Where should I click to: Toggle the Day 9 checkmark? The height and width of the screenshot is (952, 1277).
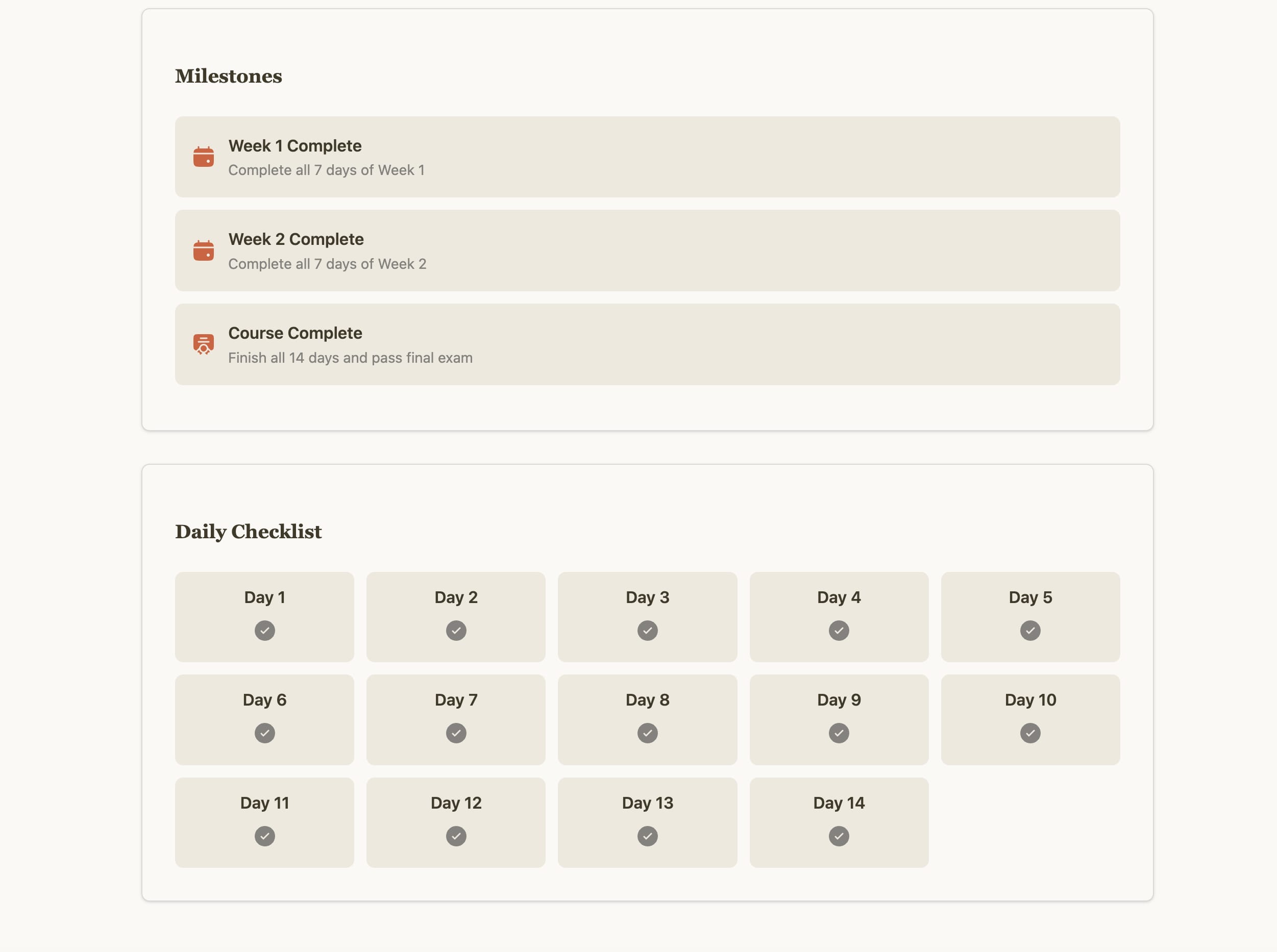[839, 733]
